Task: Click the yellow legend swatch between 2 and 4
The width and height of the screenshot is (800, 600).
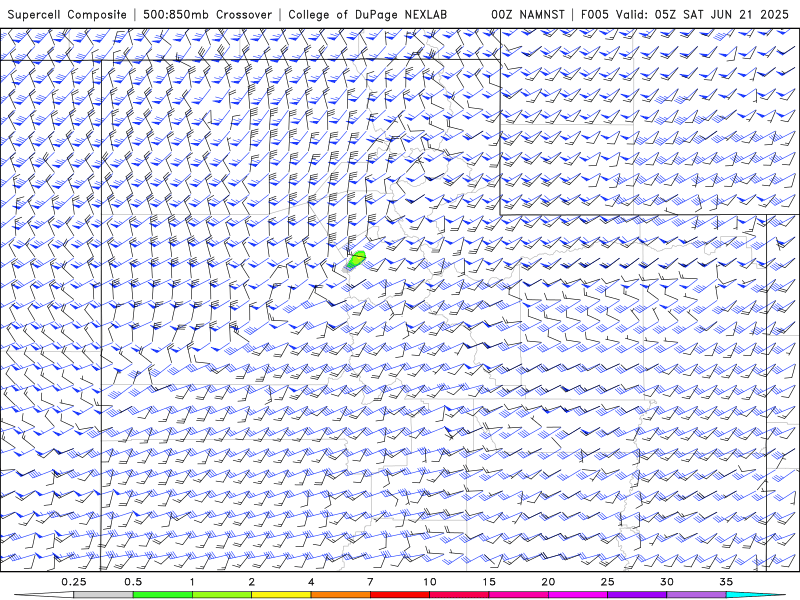Action: click(x=281, y=595)
